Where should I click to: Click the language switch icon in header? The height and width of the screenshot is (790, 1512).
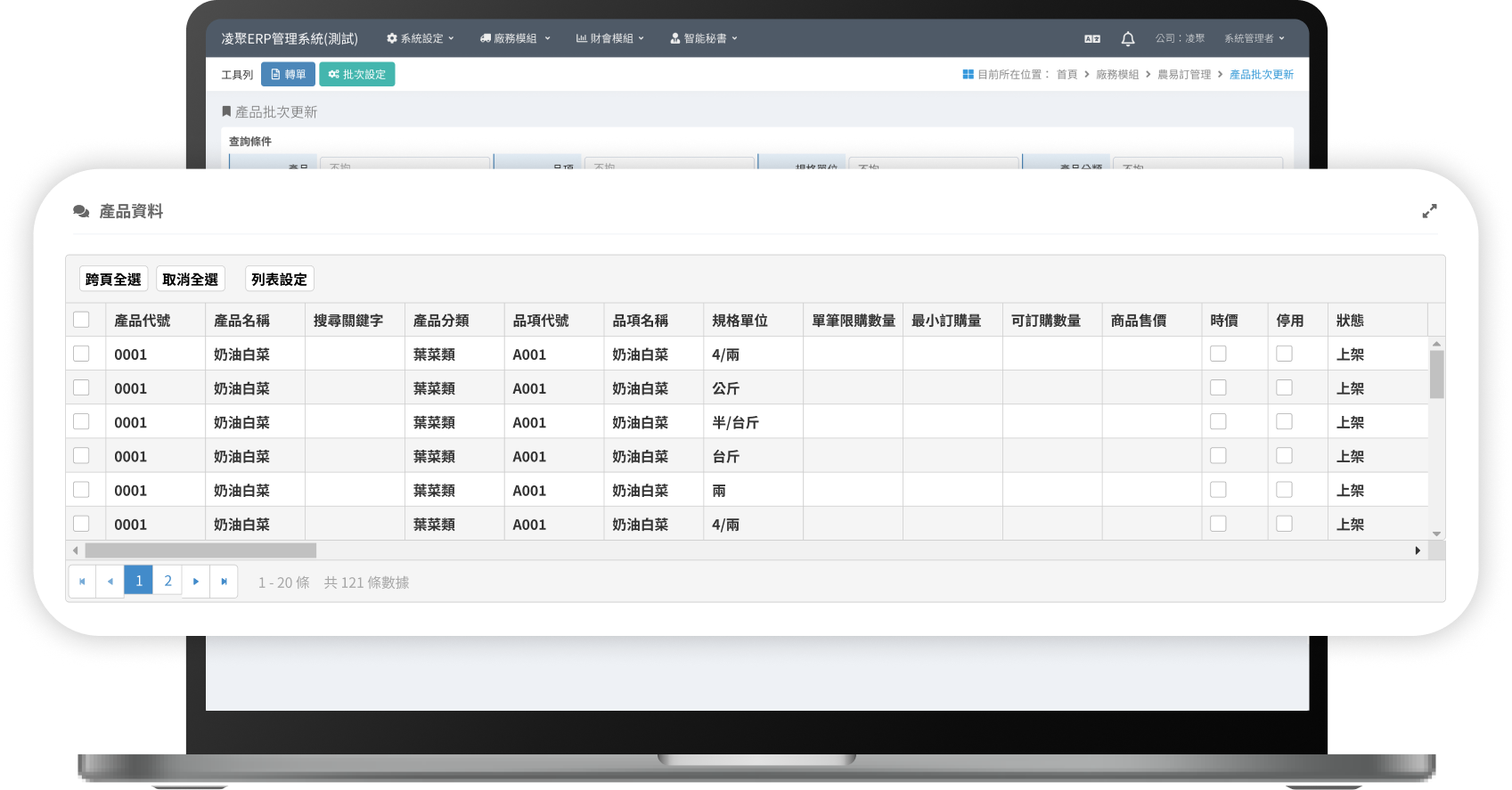(x=1092, y=38)
